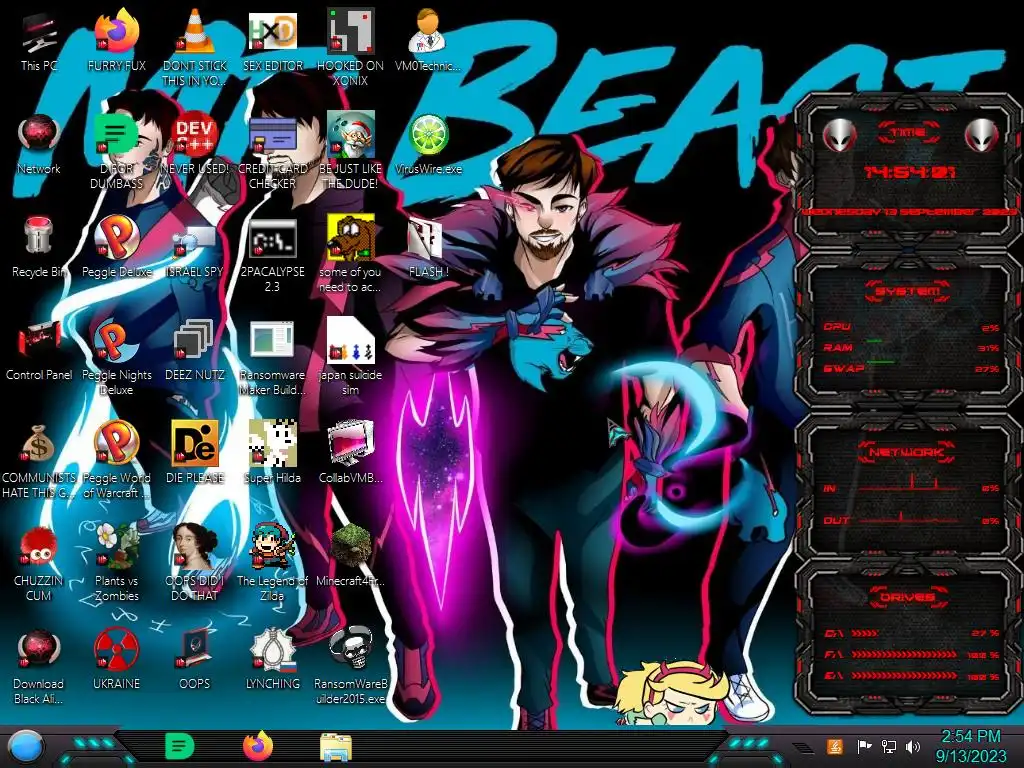
Task: Open the FLASH ! shortcut
Action: tap(428, 248)
